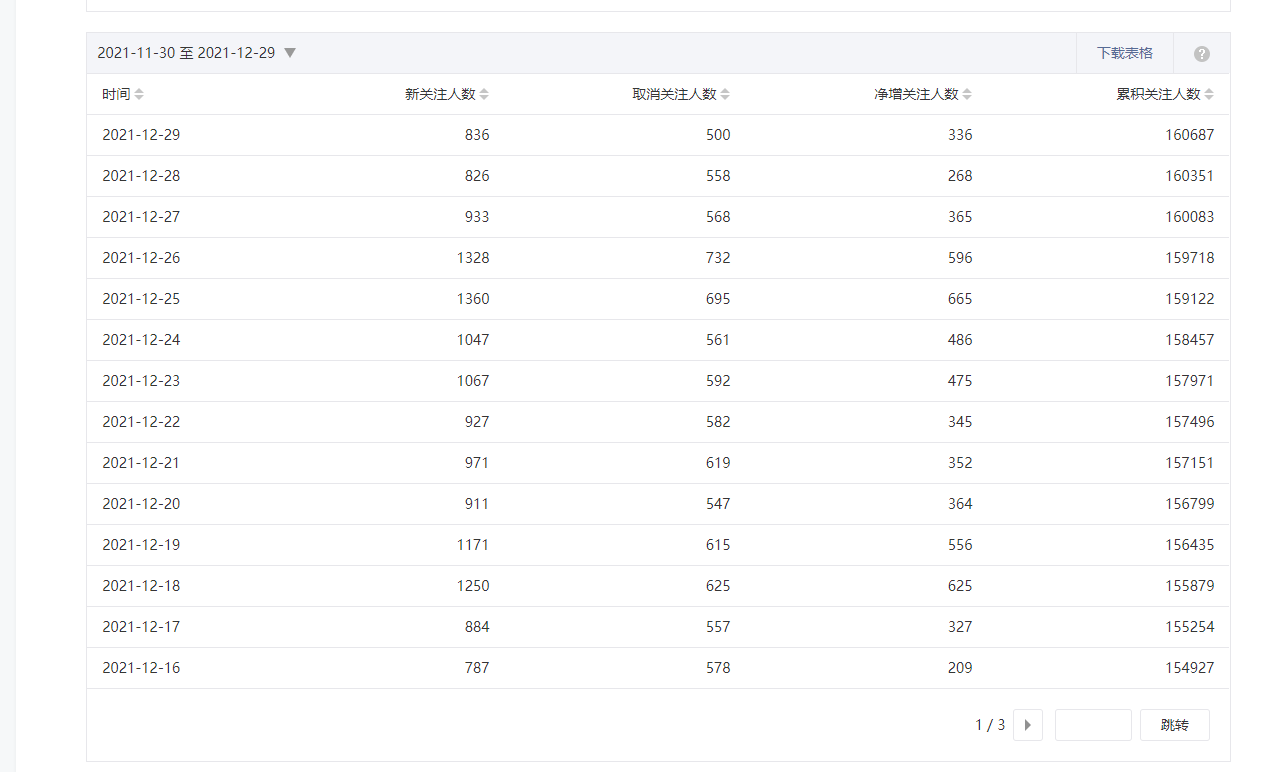Click the 跳转 jump button

tap(1175, 725)
